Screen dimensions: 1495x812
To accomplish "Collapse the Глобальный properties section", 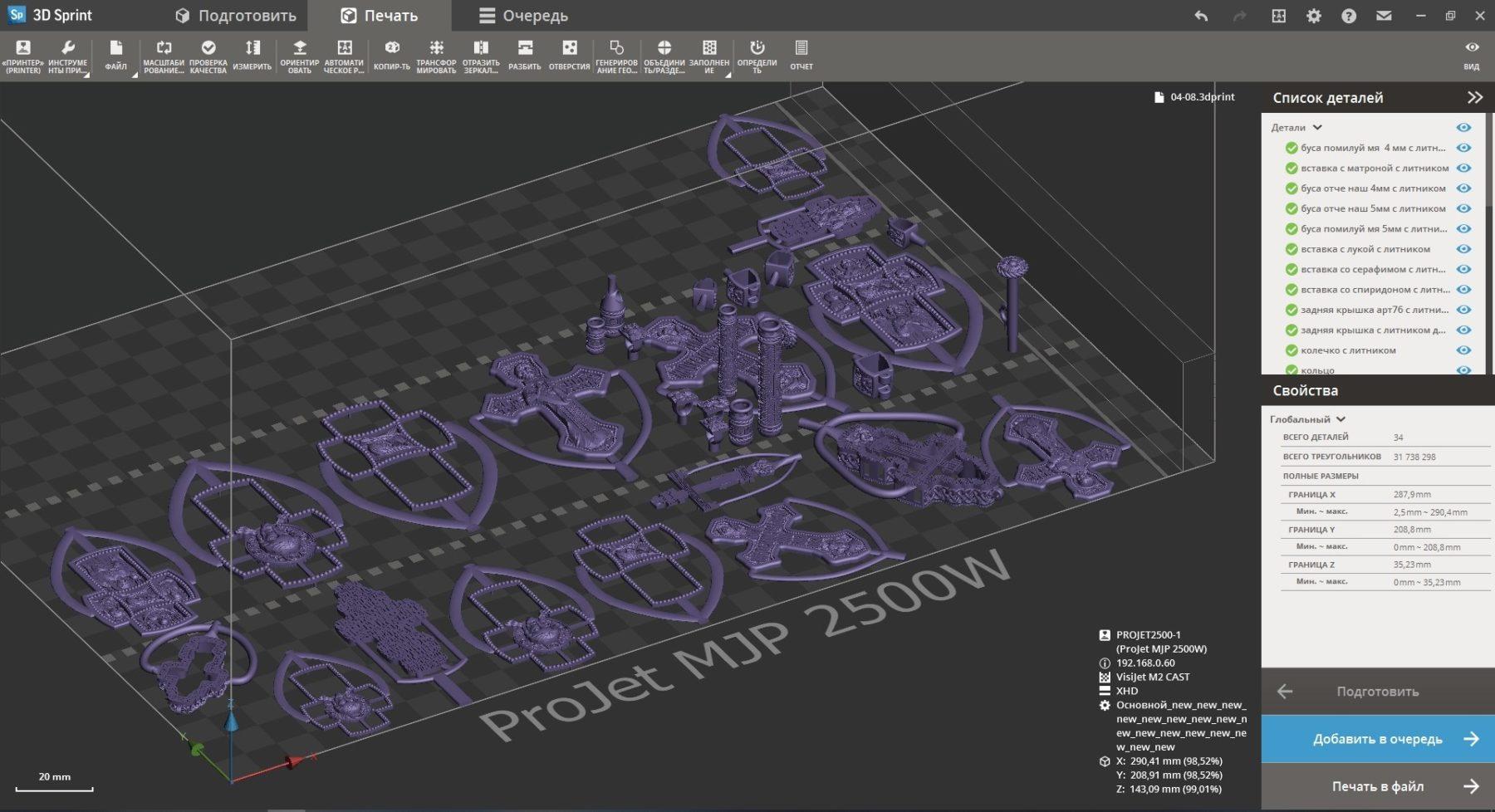I will tap(1341, 419).
